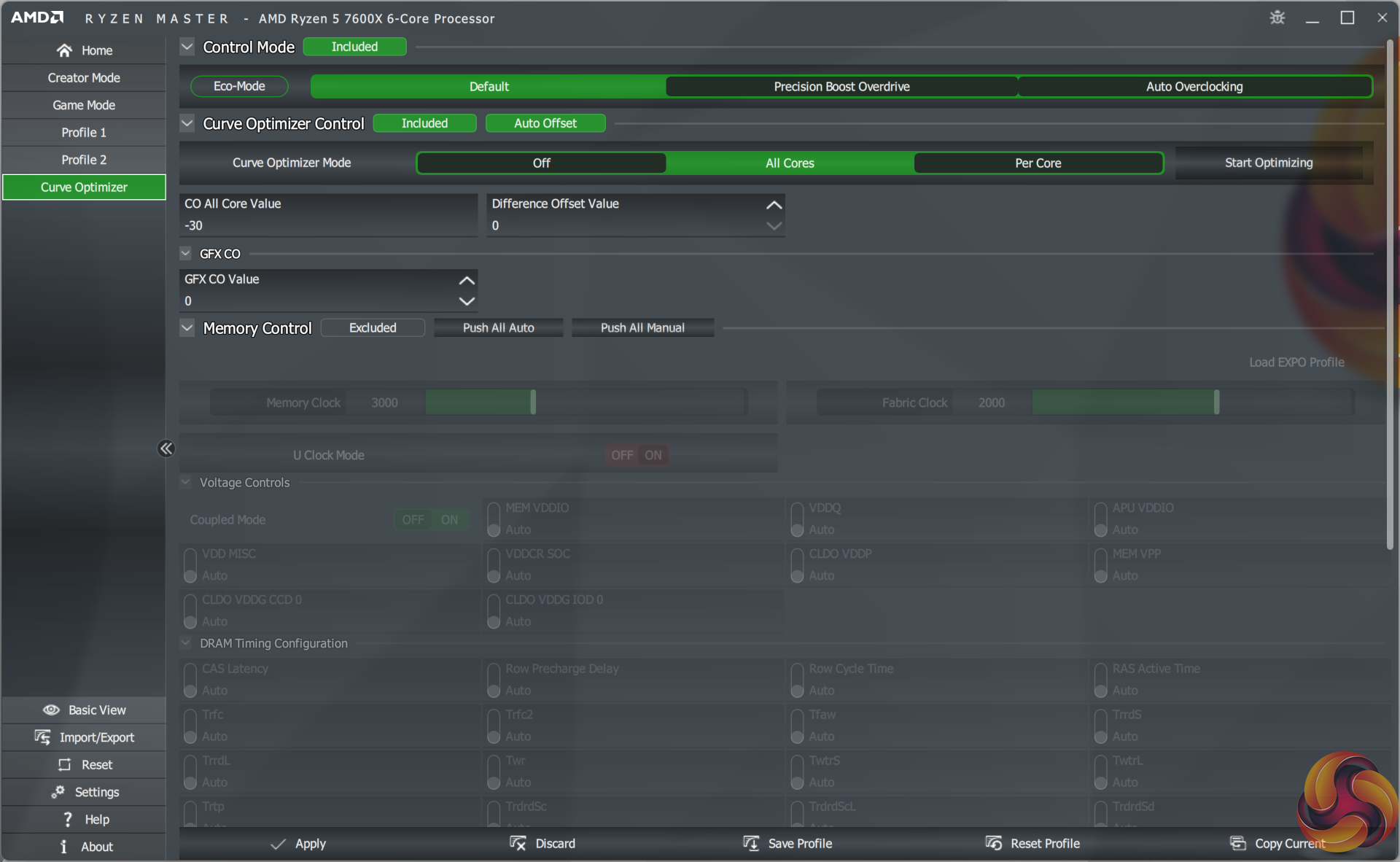Switch to Game Mode tab
Viewport: 1400px width, 862px height.
(x=84, y=105)
